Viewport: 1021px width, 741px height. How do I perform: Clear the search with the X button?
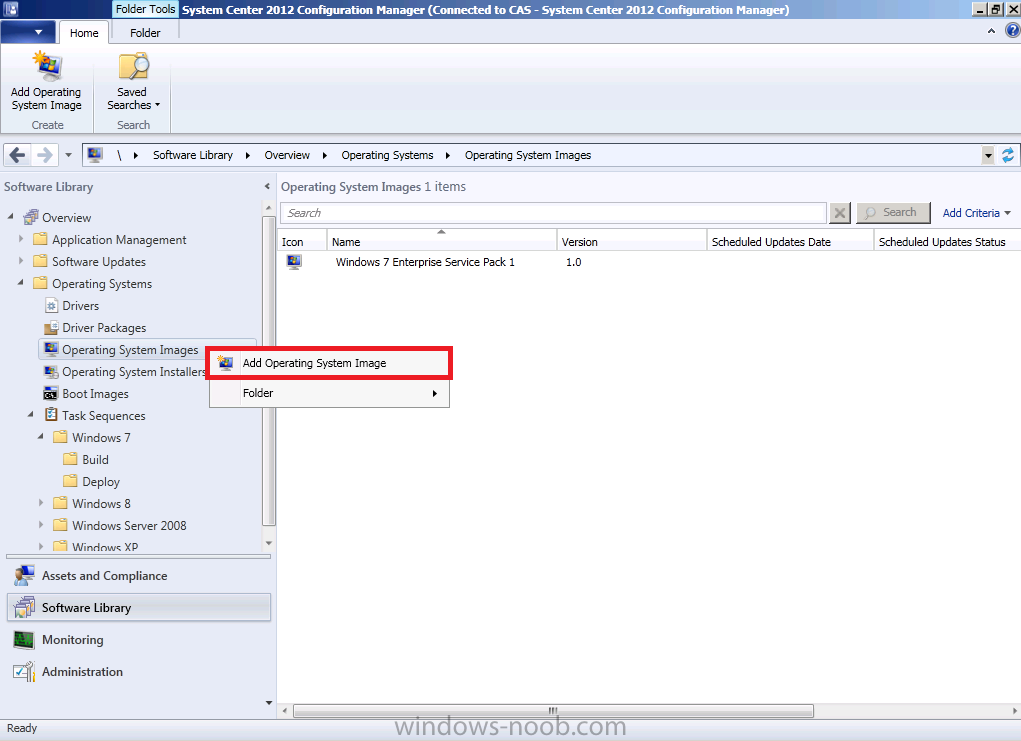click(840, 213)
